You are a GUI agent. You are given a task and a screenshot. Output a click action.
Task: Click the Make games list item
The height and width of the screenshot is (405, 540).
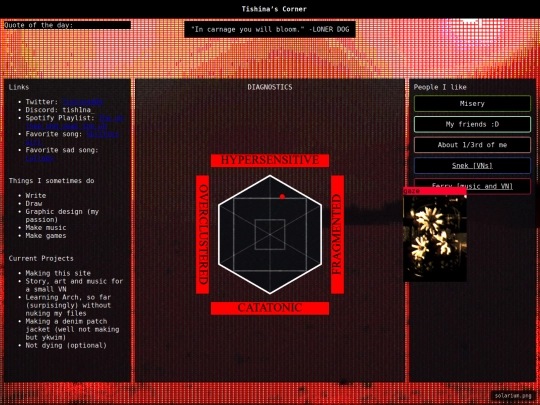46,236
